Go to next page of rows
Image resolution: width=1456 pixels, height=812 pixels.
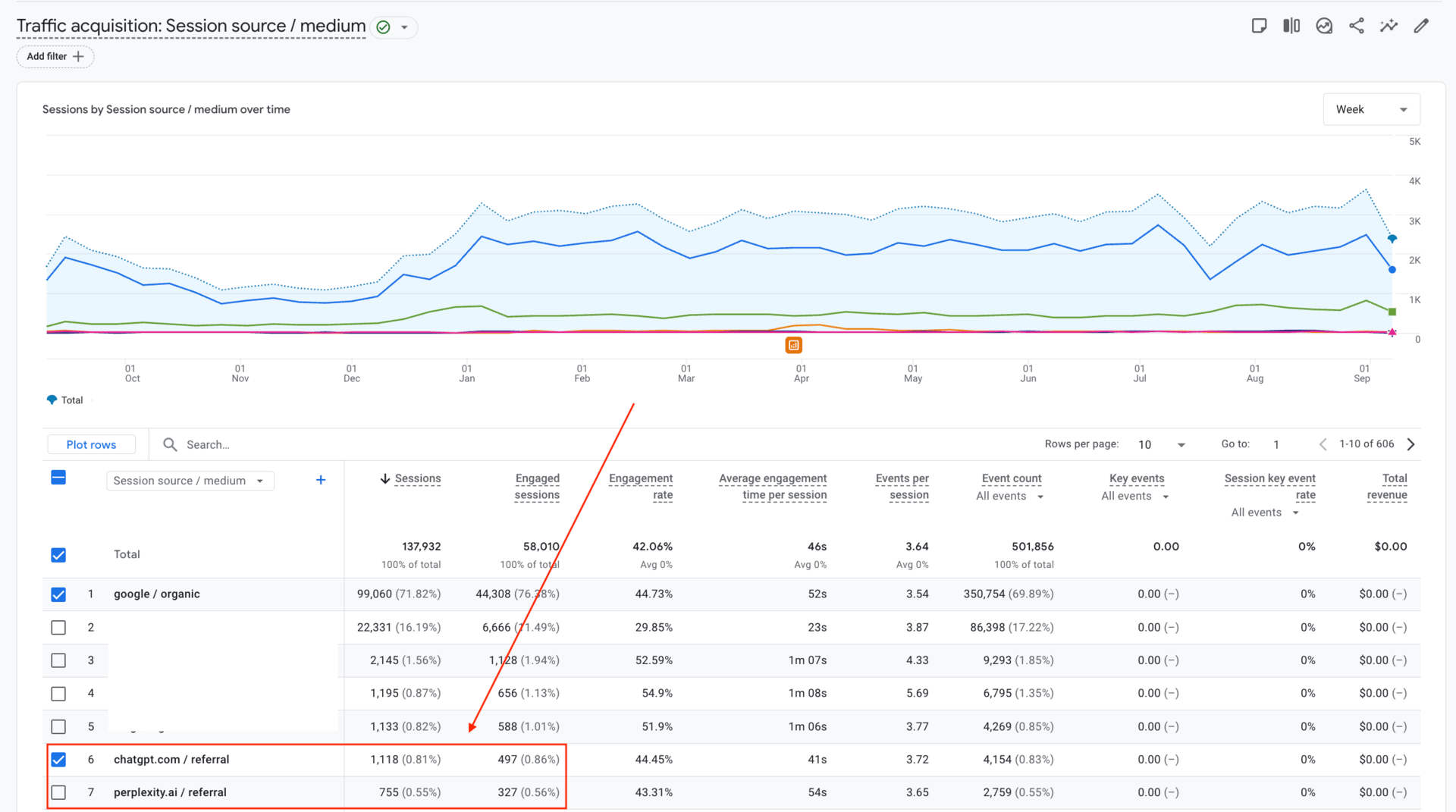pos(1411,444)
